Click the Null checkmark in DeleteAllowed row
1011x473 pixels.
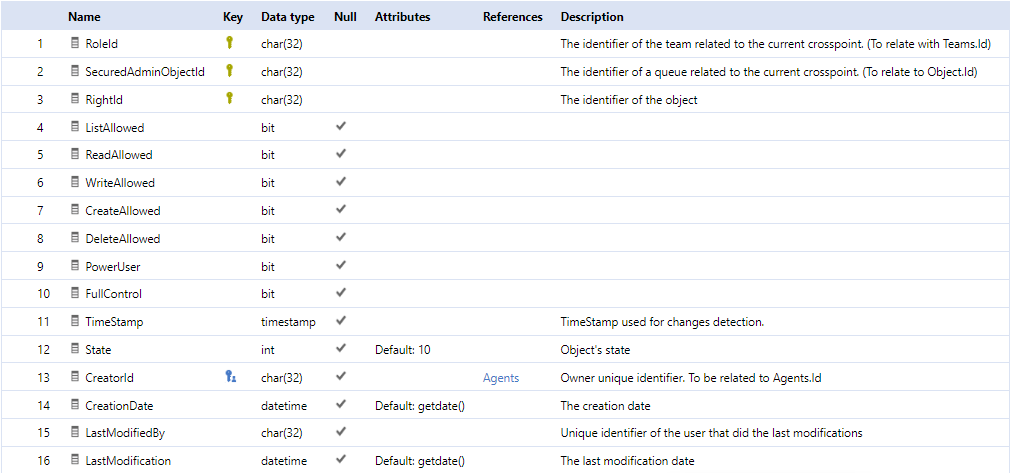point(341,238)
